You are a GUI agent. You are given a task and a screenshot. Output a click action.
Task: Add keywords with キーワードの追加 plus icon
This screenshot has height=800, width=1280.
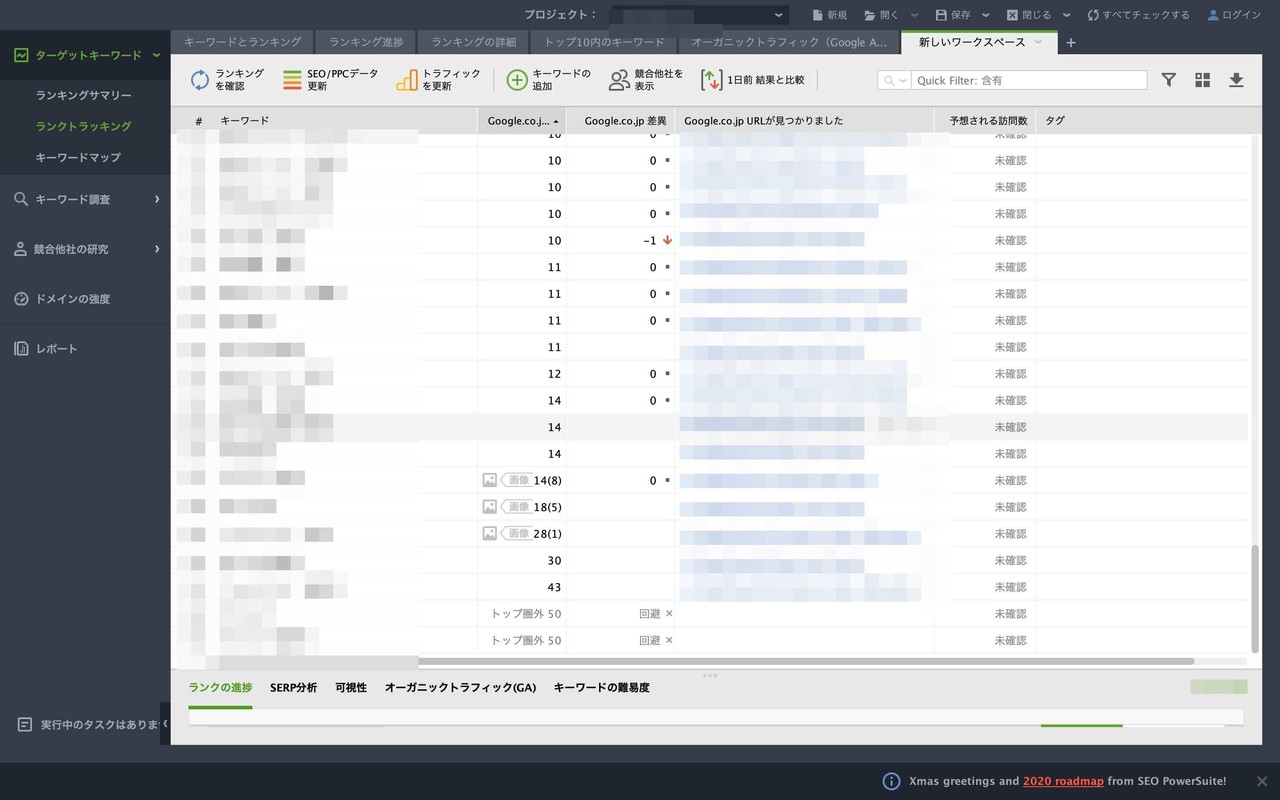517,80
